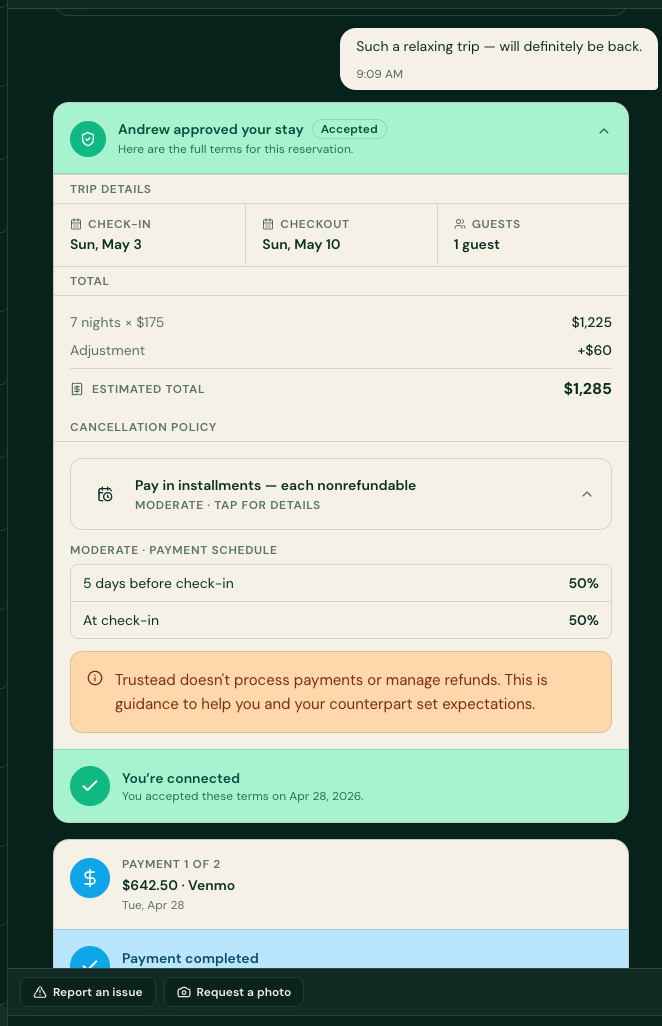Click the Report an issue button
The width and height of the screenshot is (662, 1026).
[x=88, y=992]
